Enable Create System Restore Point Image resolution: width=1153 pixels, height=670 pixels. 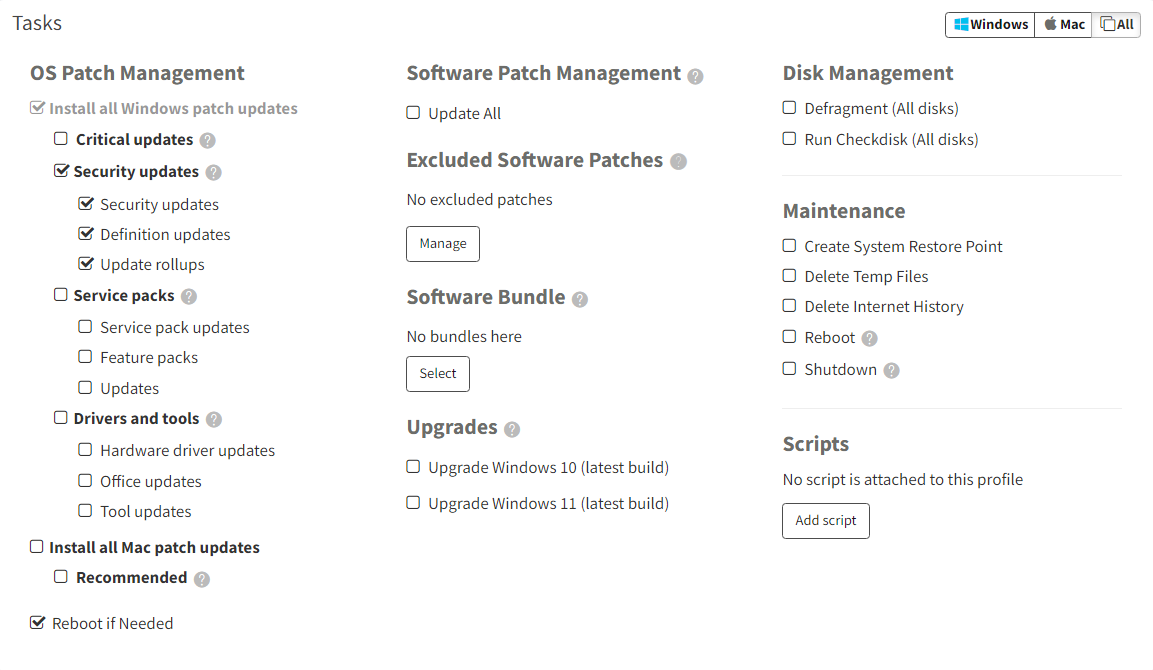tap(790, 246)
